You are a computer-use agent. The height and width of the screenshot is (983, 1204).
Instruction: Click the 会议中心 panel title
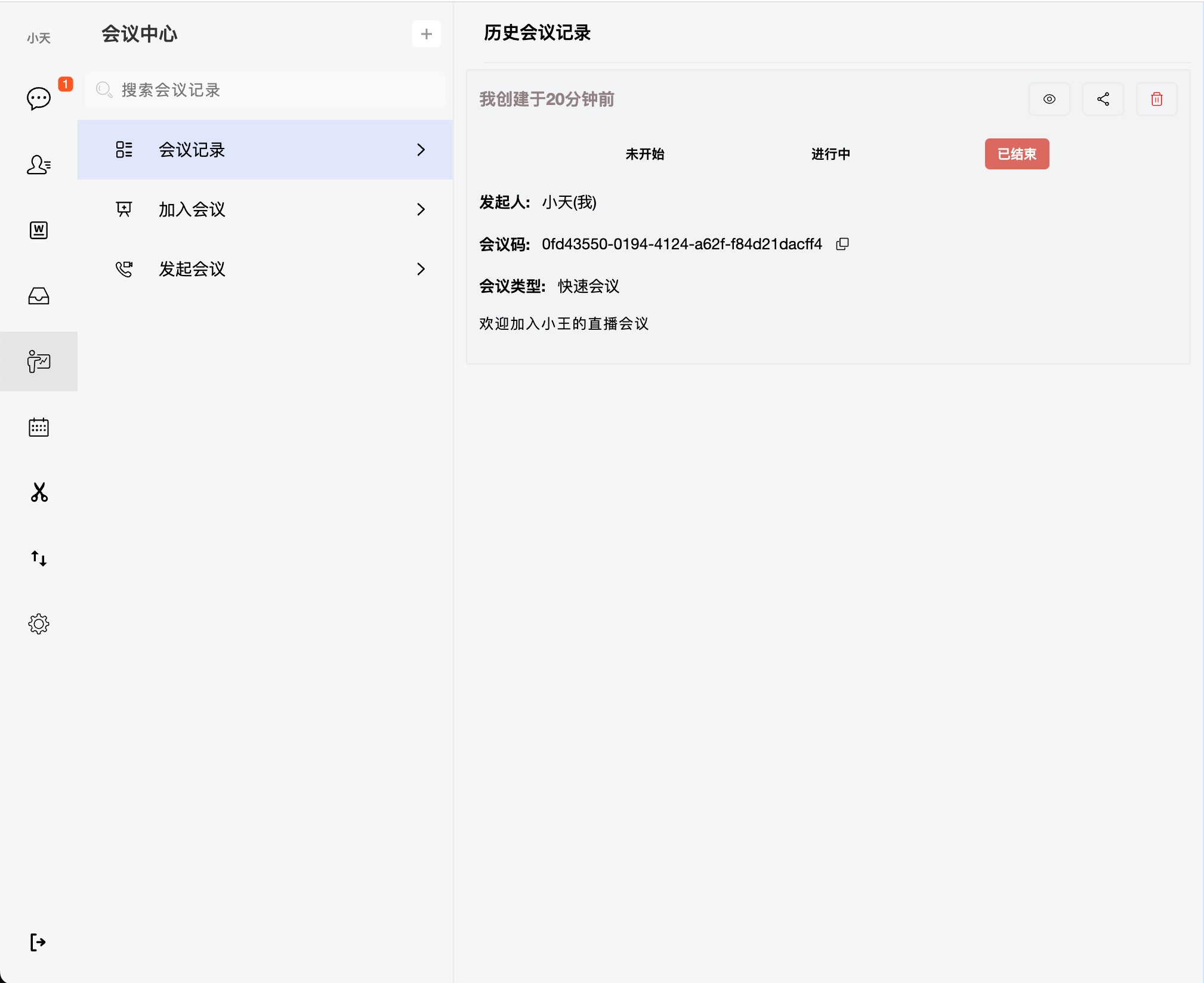coord(140,34)
